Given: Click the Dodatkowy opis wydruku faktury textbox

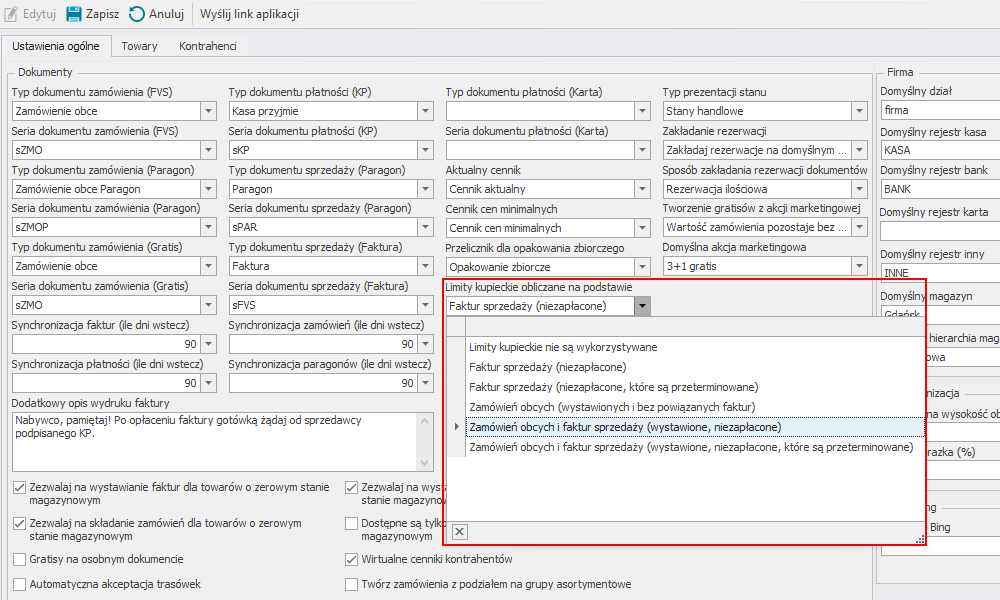Looking at the screenshot, I should click(213, 440).
